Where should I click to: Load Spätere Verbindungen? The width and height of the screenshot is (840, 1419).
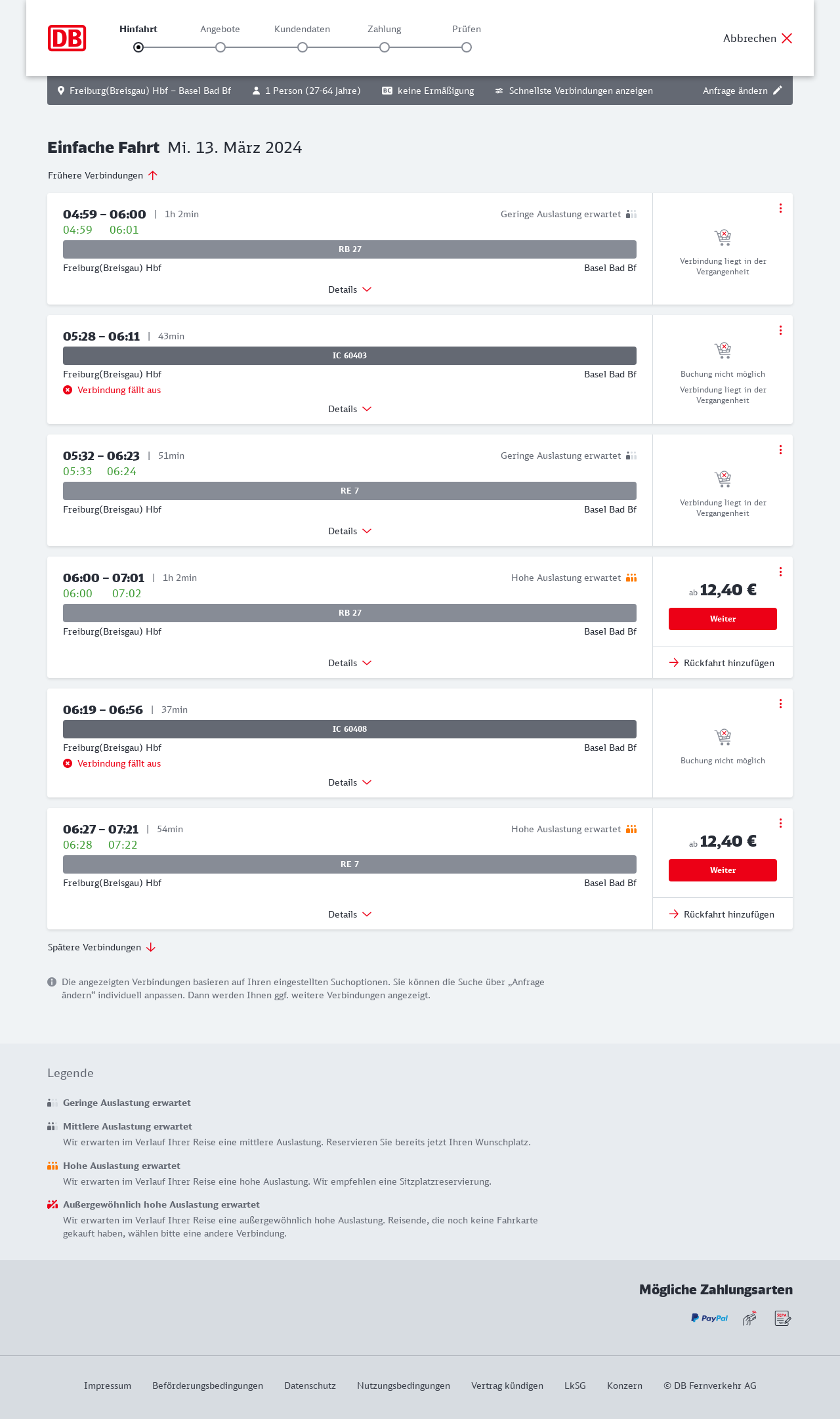click(102, 947)
